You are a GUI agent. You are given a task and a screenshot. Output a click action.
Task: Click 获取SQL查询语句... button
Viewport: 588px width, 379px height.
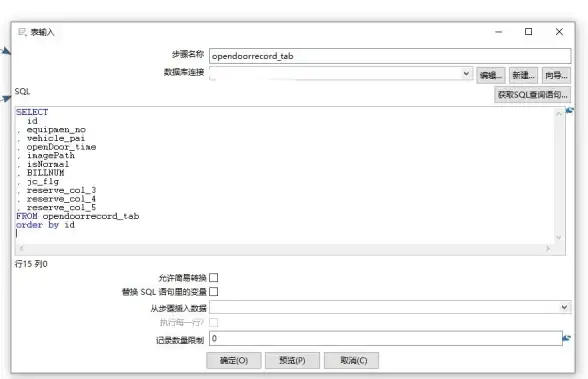[532, 95]
